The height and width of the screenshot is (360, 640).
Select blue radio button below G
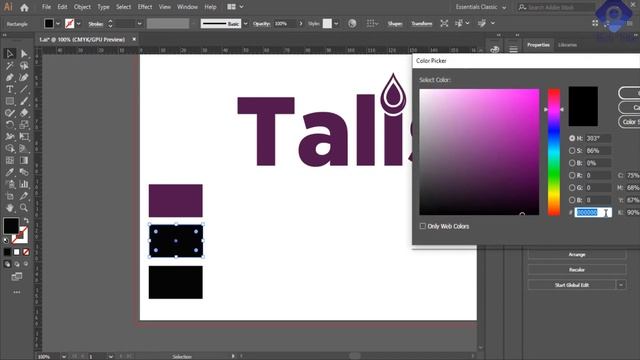click(572, 200)
